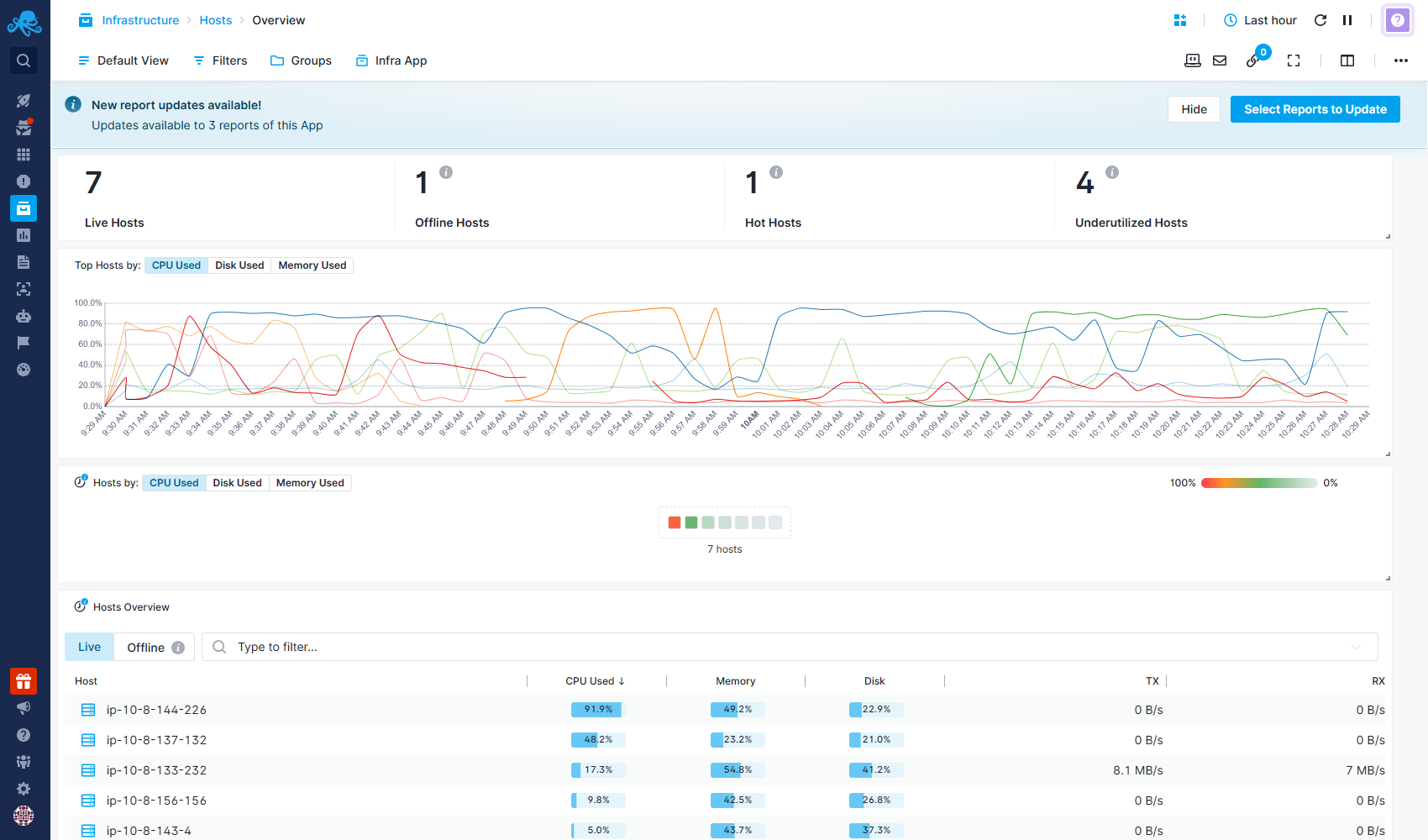This screenshot has width=1428, height=840.
Task: Open host ip-10-8-144-226 row
Action: pyautogui.click(x=727, y=710)
